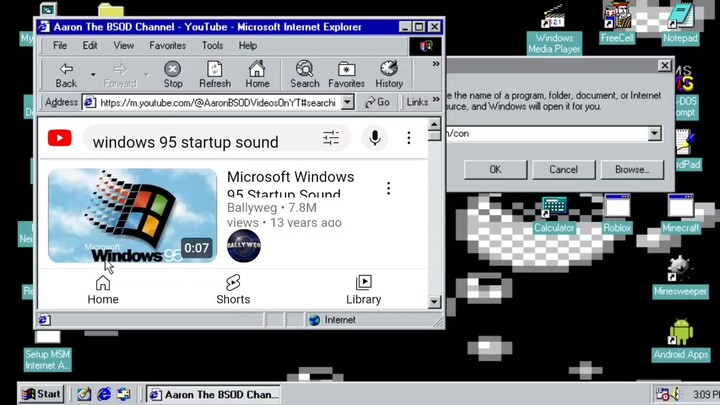Screen dimensions: 720x405
Task: Select the Minesweeper desktop icon
Action: click(680, 277)
